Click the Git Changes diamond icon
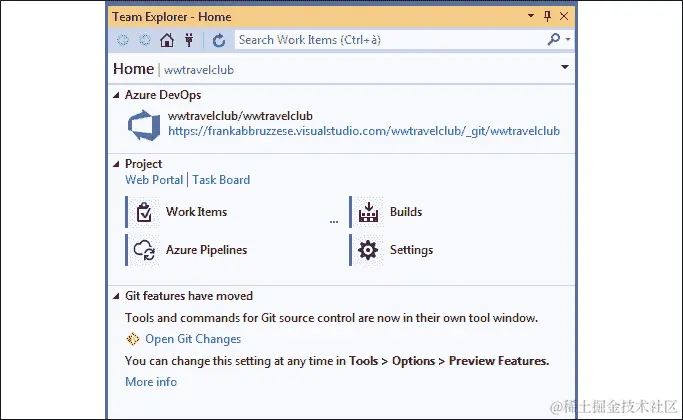Screen dimensions: 683x420 pyautogui.click(x=132, y=339)
